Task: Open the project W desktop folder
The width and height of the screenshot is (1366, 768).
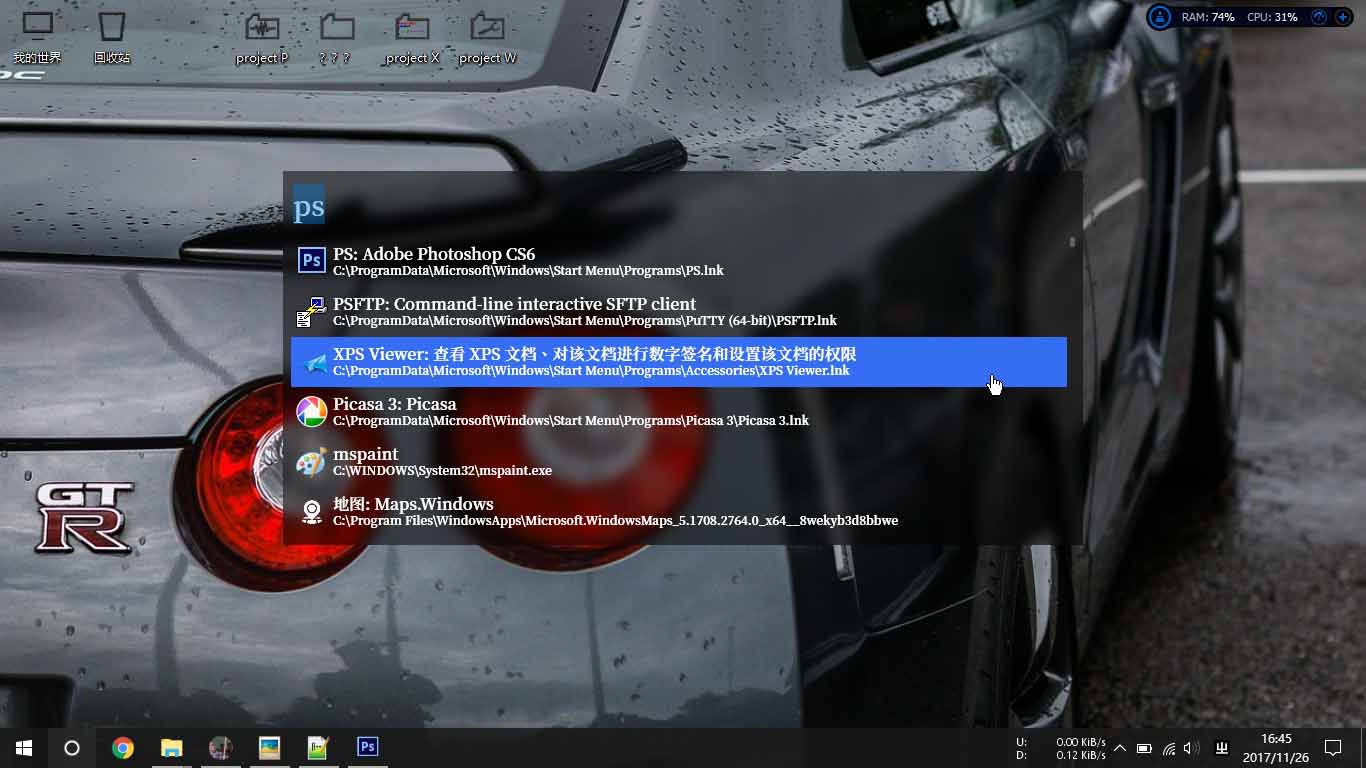Action: tap(487, 38)
